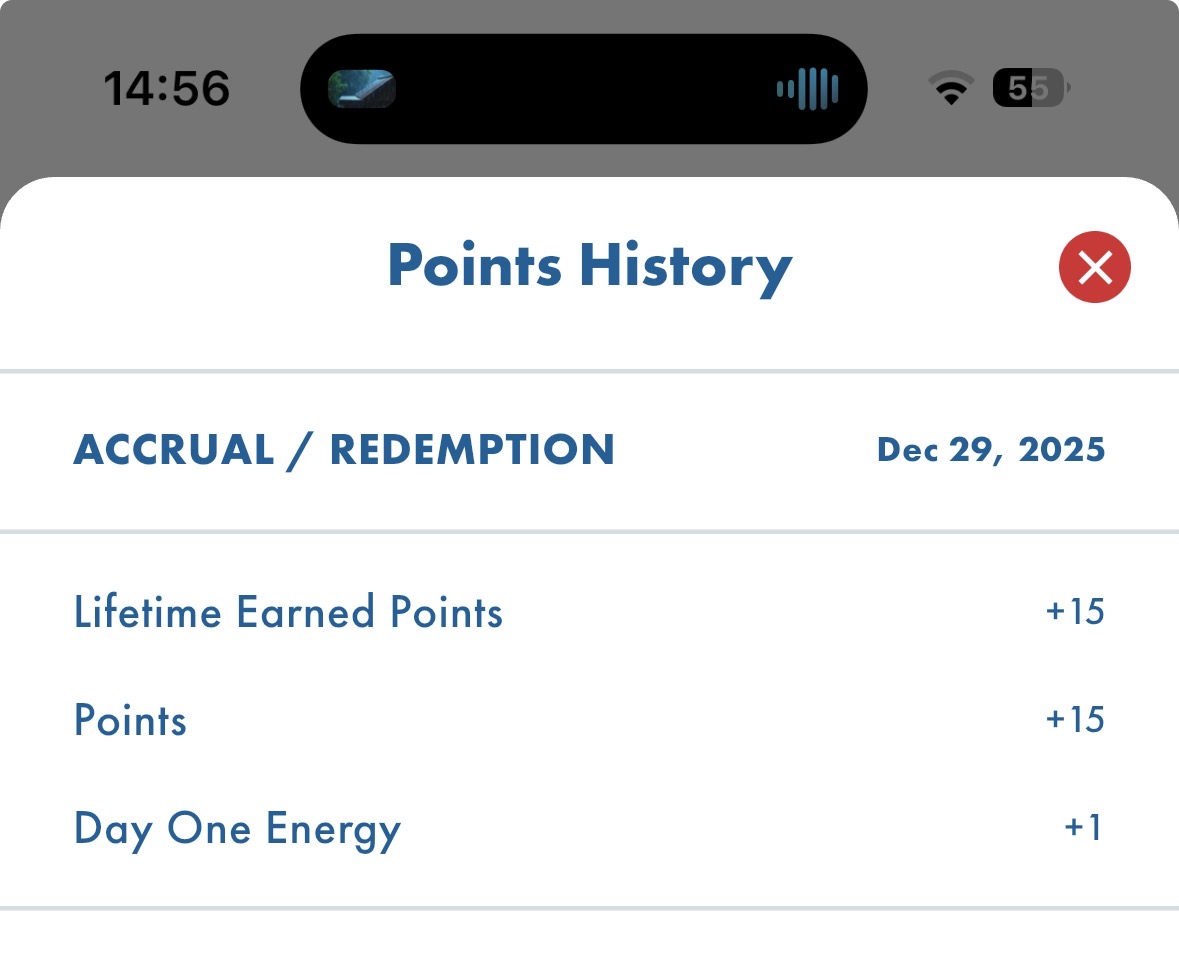Viewport: 1179px width, 953px height.
Task: Tap the battery level indicator
Action: tap(1030, 89)
